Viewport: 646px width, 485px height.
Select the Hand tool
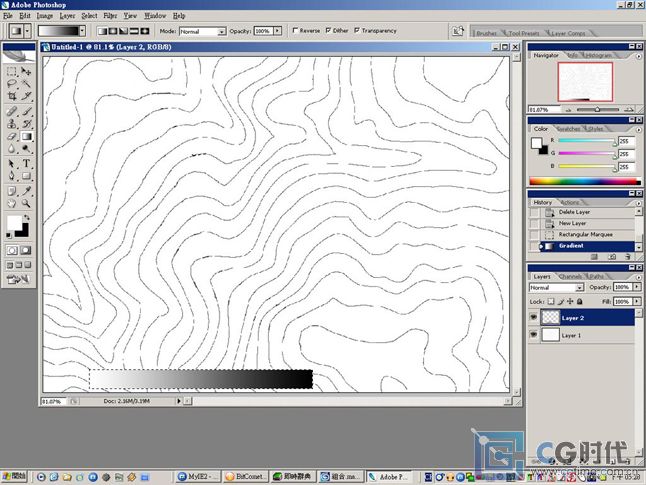coord(12,203)
